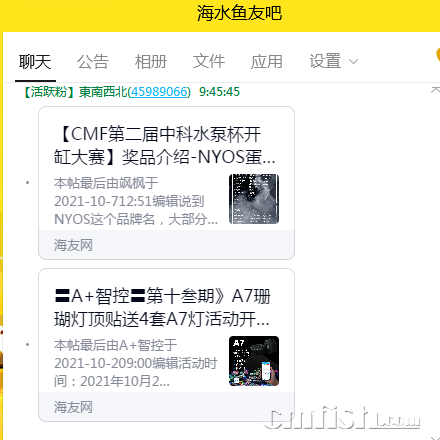This screenshot has width=440, height=440.
Task: Click 海友网 source on first card
Action: pyautogui.click(x=73, y=245)
